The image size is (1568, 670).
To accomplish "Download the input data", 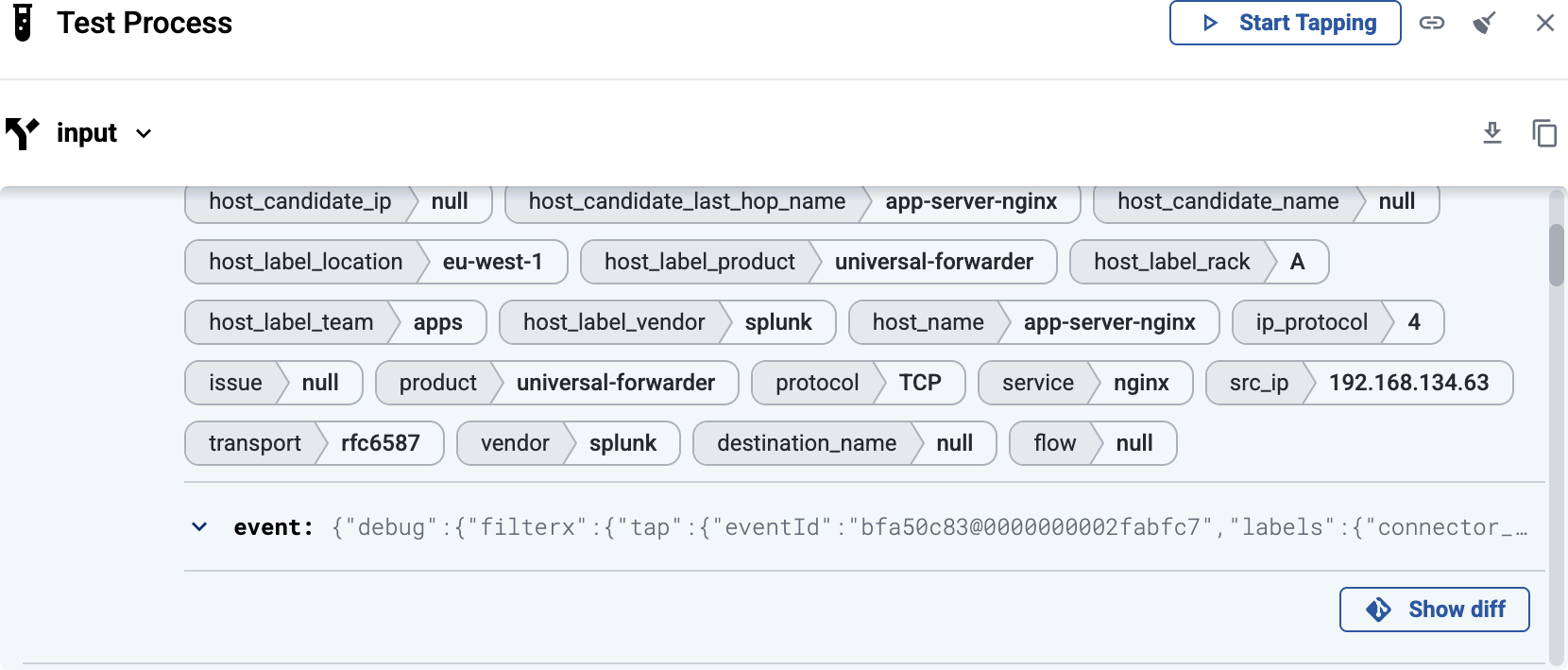I will (1492, 133).
